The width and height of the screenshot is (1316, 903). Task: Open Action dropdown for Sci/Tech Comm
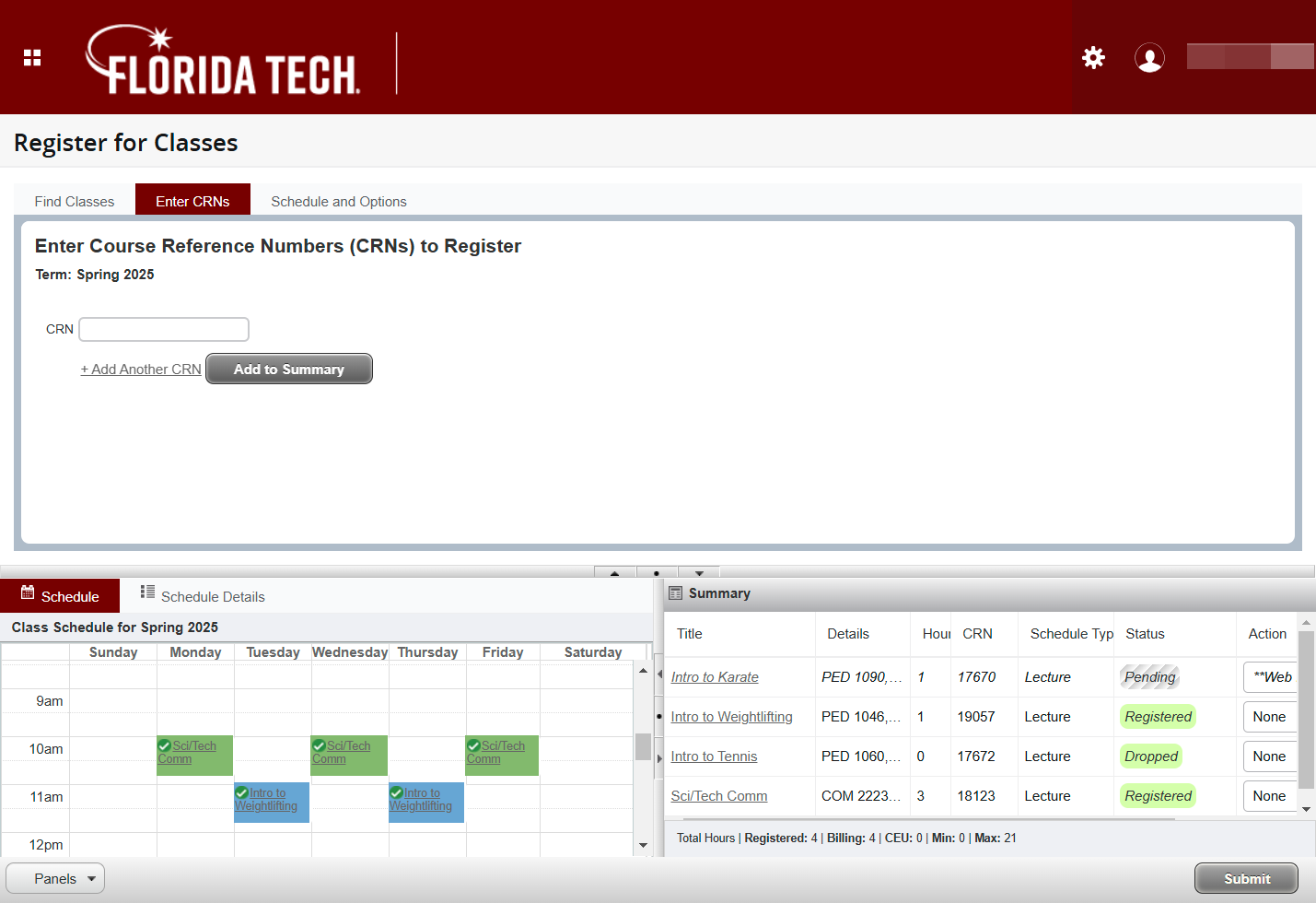(1270, 796)
